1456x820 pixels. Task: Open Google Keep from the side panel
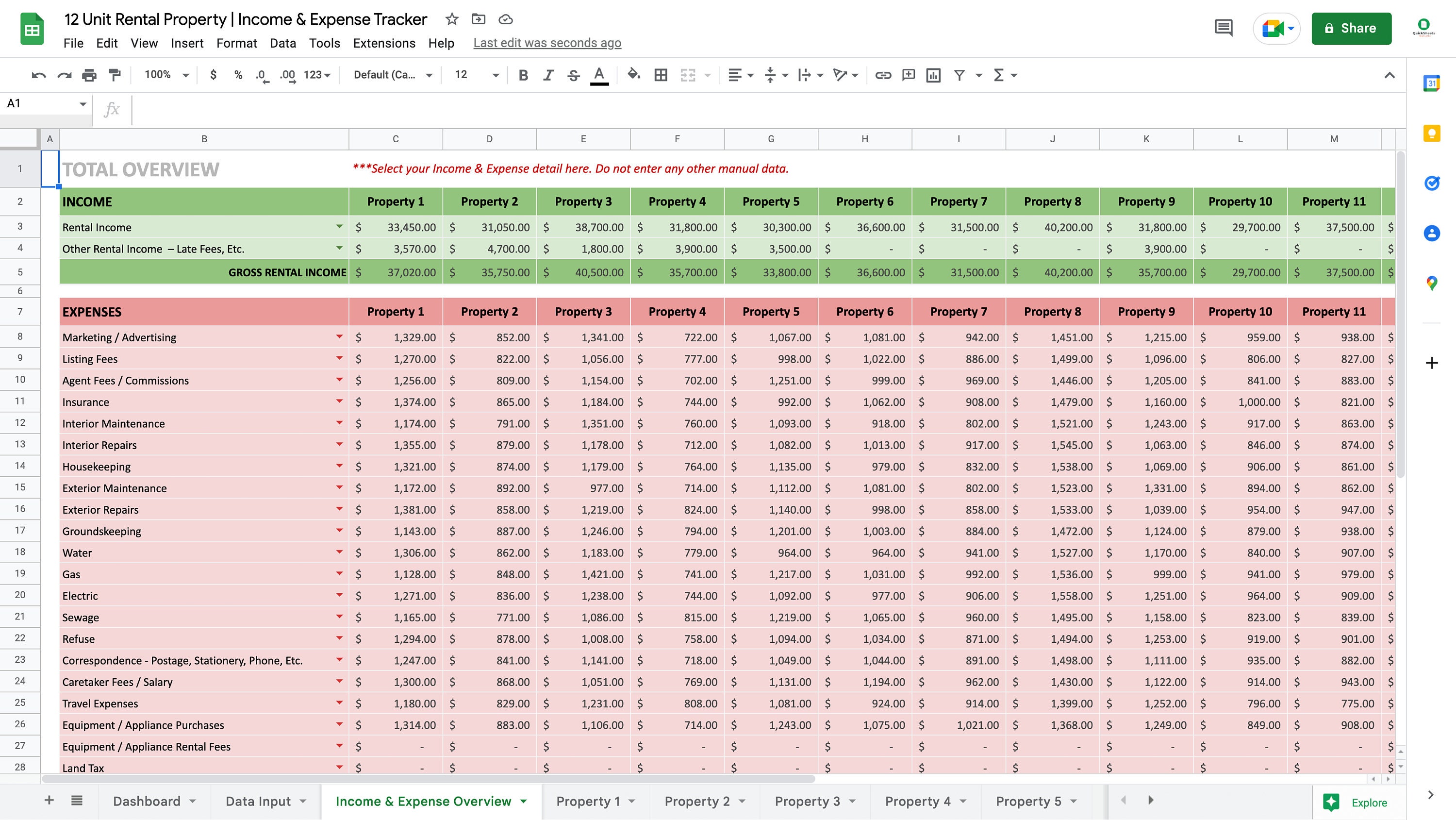(1432, 133)
